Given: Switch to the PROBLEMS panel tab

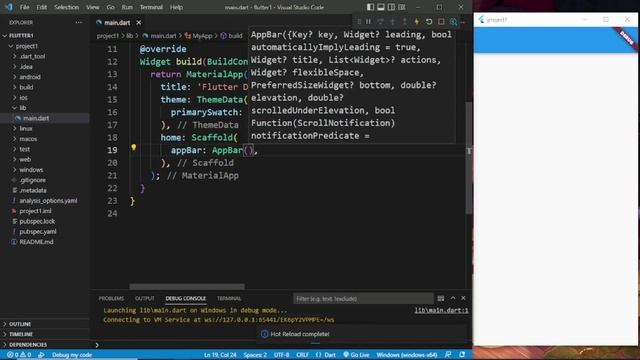Looking at the screenshot, I should pyautogui.click(x=111, y=298).
